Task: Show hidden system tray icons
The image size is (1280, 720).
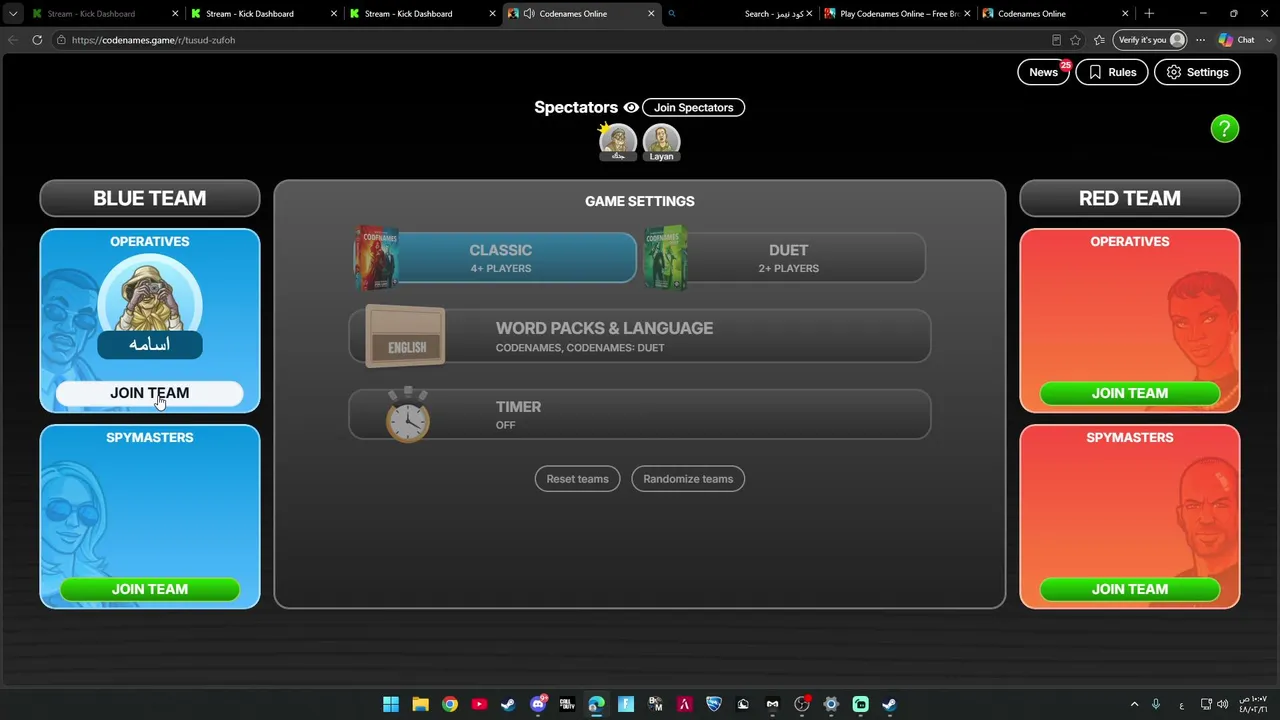Action: pos(1134,704)
